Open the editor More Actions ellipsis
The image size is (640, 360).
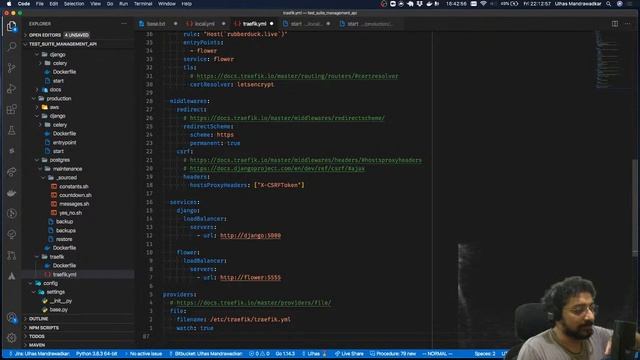tap(628, 24)
